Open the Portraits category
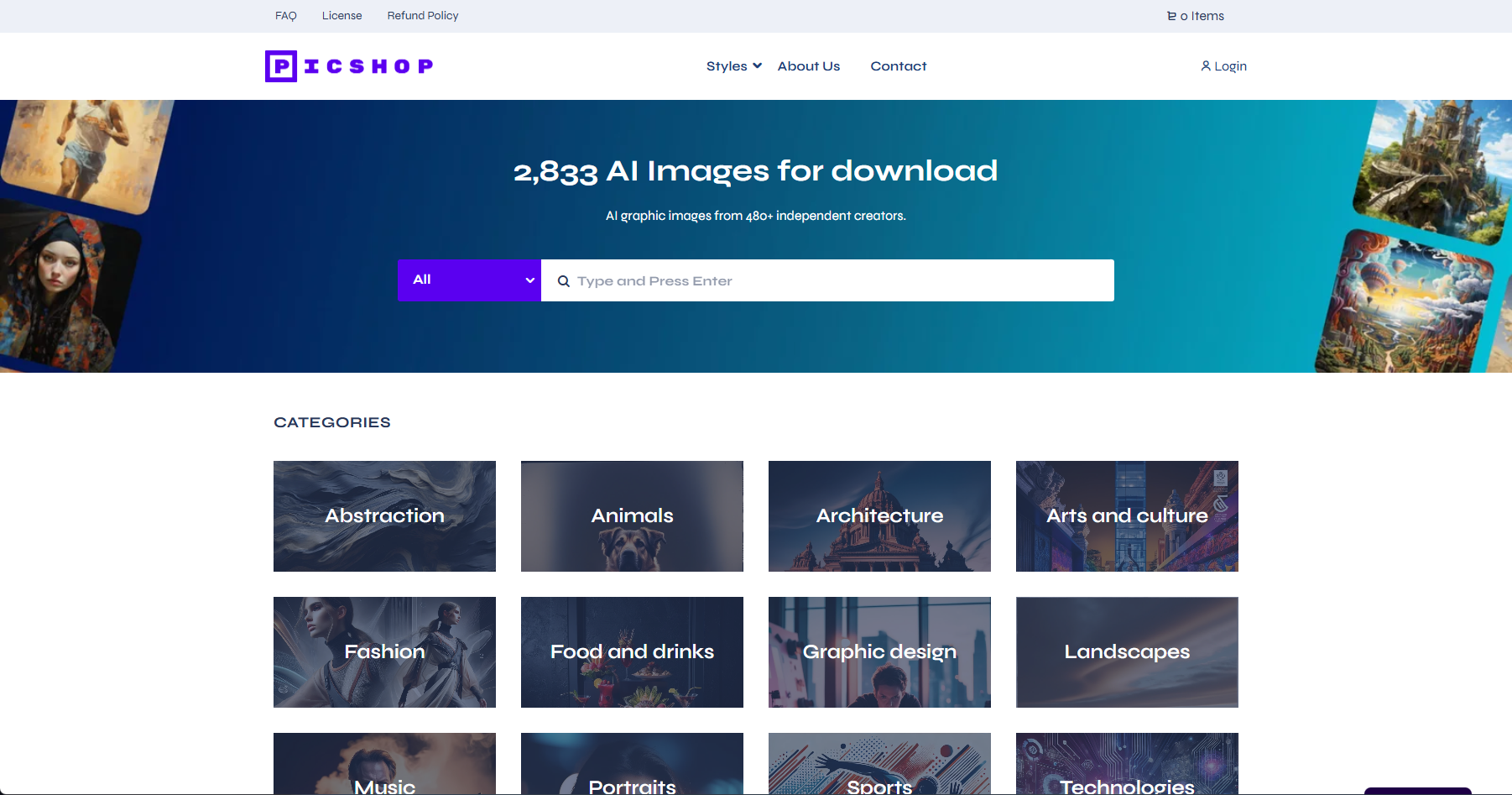The image size is (1512, 795). (632, 764)
